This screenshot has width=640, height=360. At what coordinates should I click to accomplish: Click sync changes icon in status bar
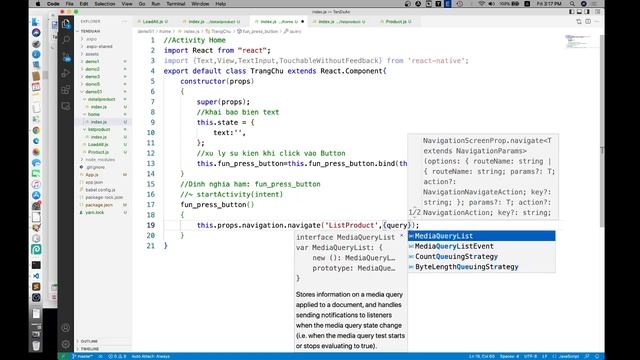coord(100,356)
